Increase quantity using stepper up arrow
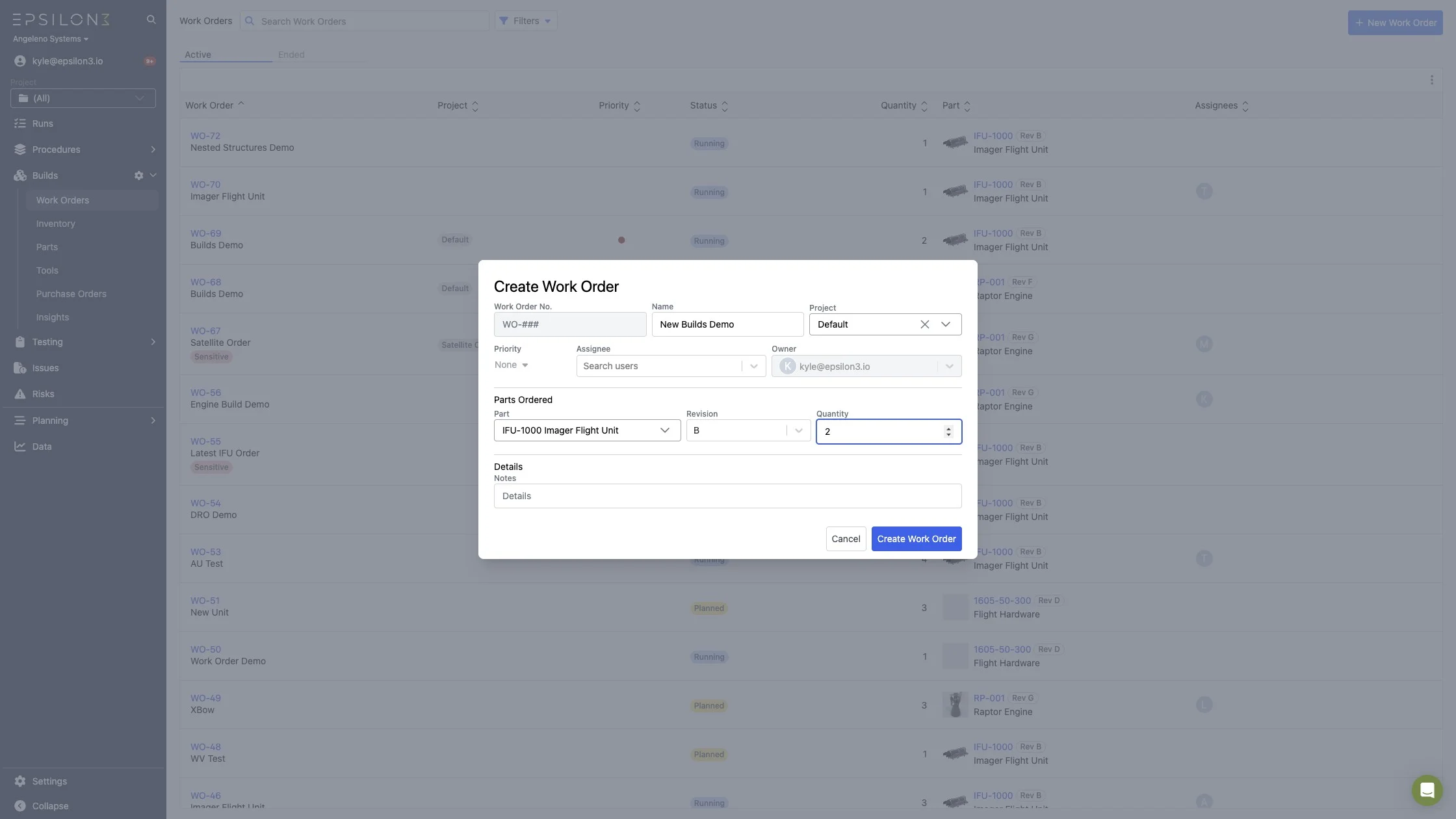 point(948,428)
